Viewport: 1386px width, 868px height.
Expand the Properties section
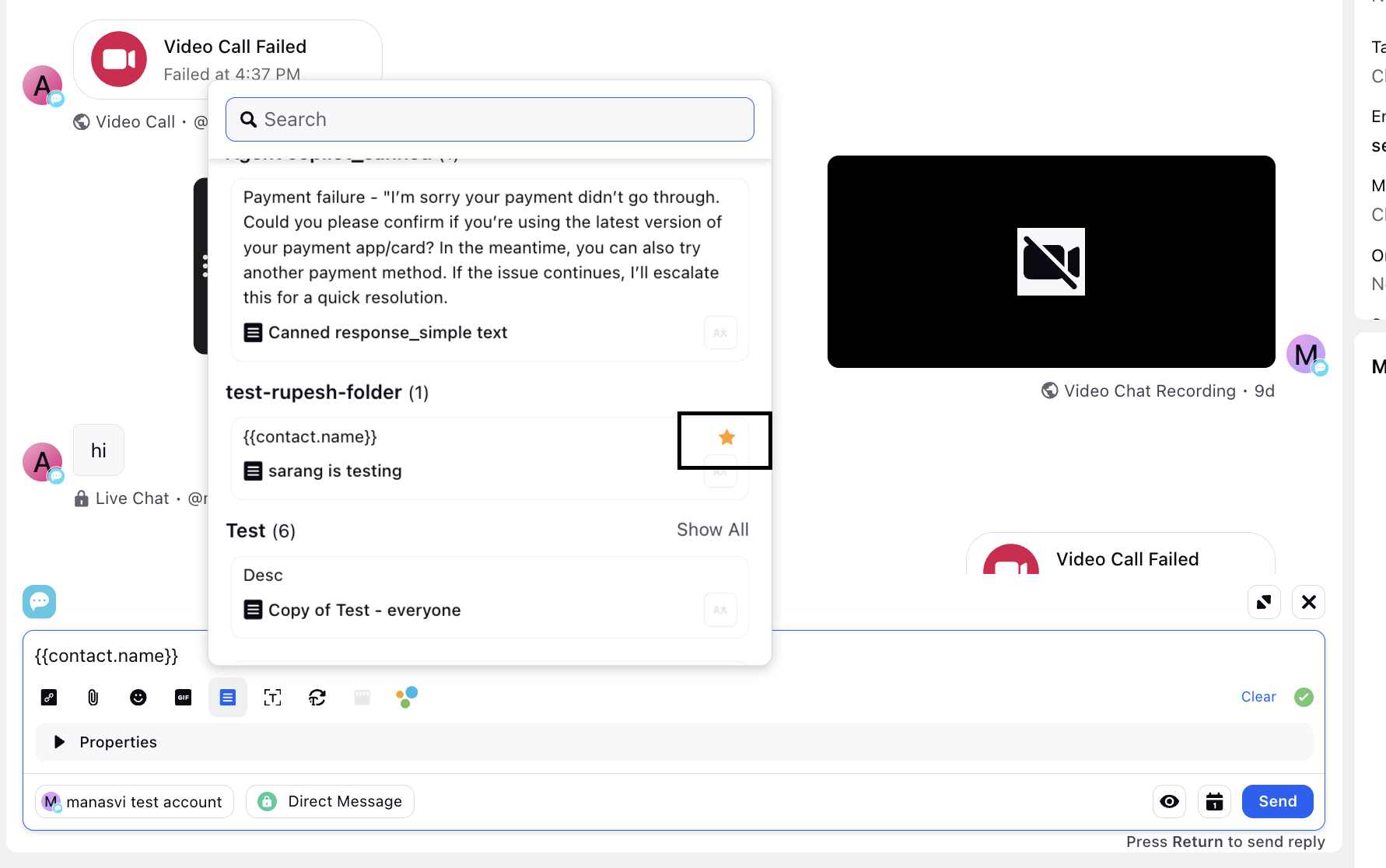coord(674,742)
